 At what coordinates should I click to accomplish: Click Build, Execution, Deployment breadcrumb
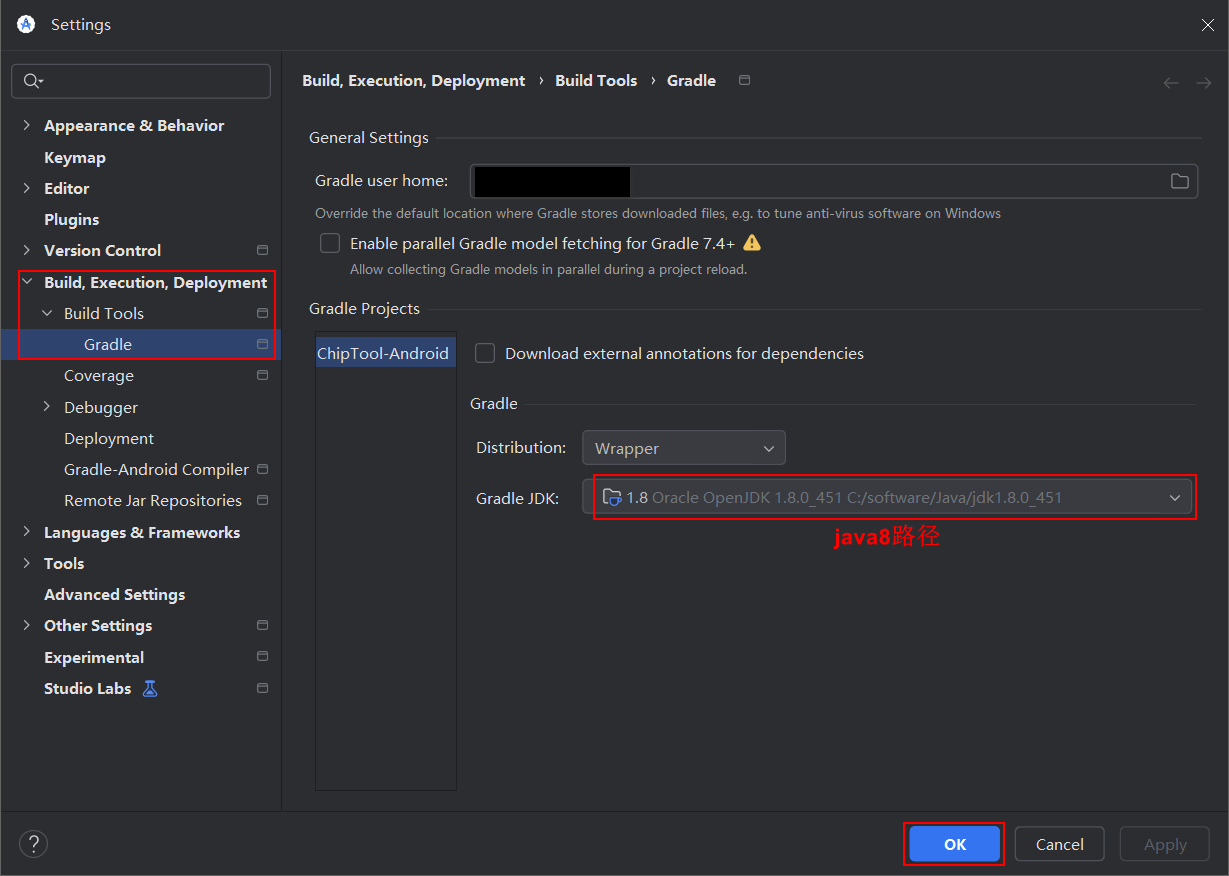413,80
